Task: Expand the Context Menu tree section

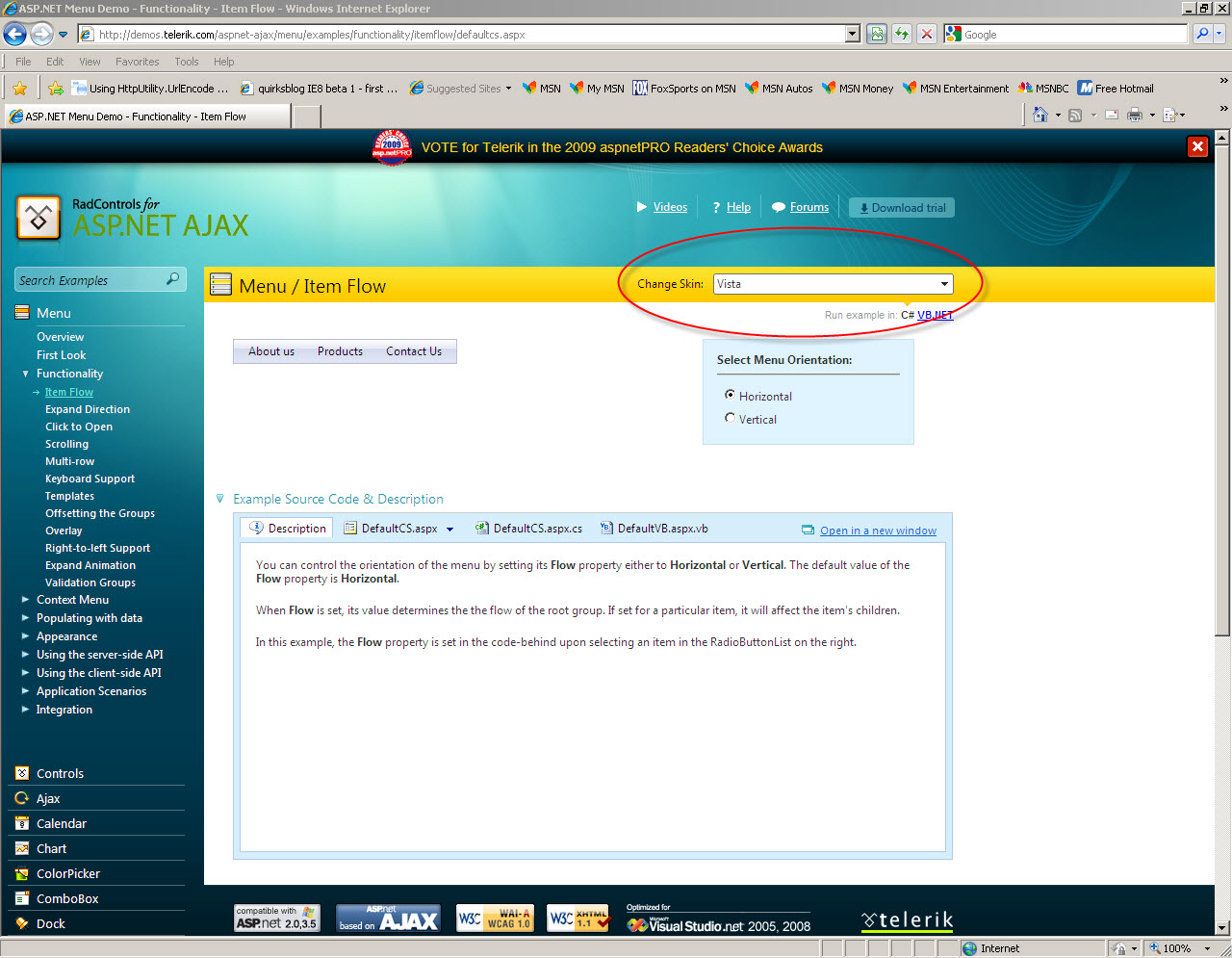Action: click(x=26, y=600)
